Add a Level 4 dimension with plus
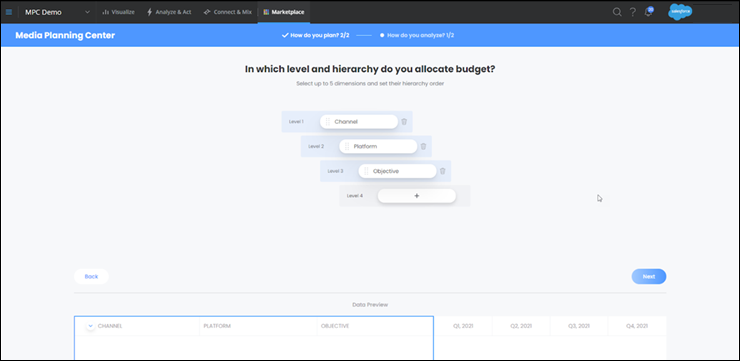 (x=417, y=196)
